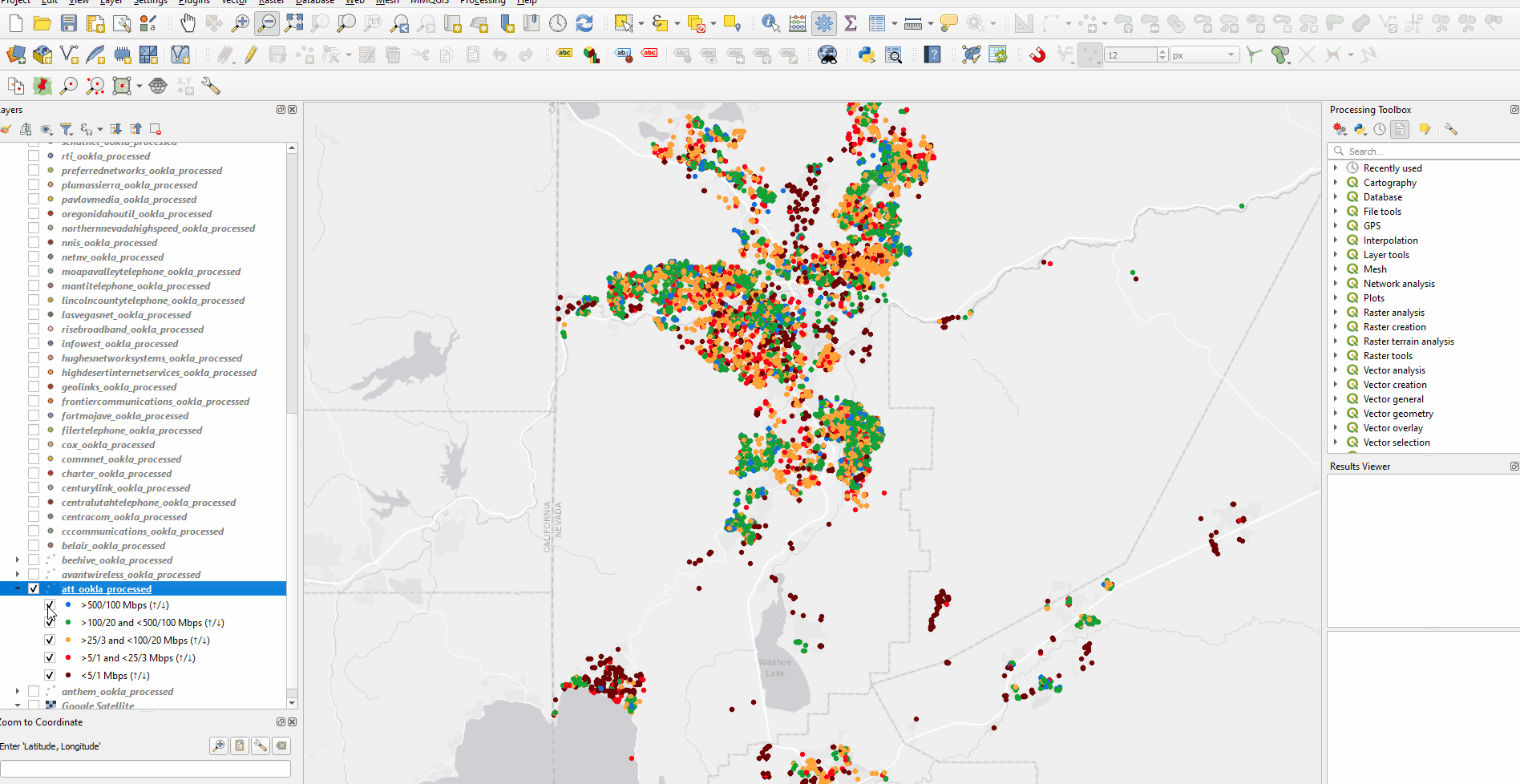Expand the Recently used toolbox group
This screenshot has width=1520, height=784.
pyautogui.click(x=1336, y=168)
